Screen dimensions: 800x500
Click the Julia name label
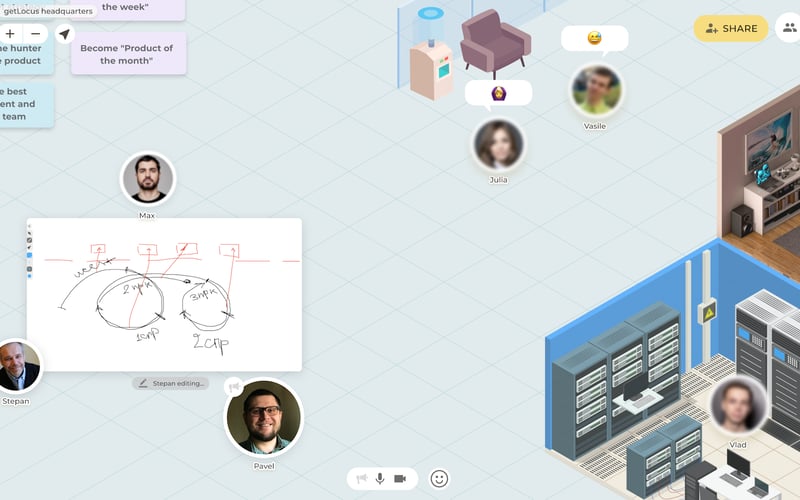[498, 180]
